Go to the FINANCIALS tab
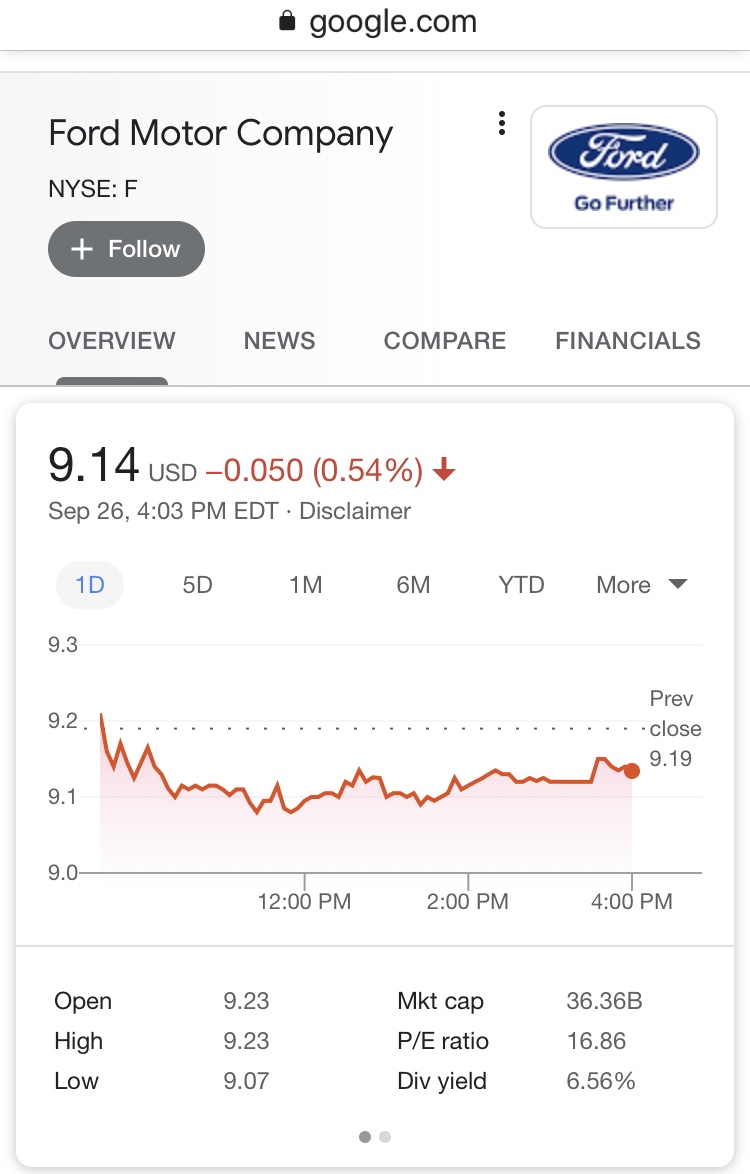The image size is (750, 1174). [x=628, y=341]
